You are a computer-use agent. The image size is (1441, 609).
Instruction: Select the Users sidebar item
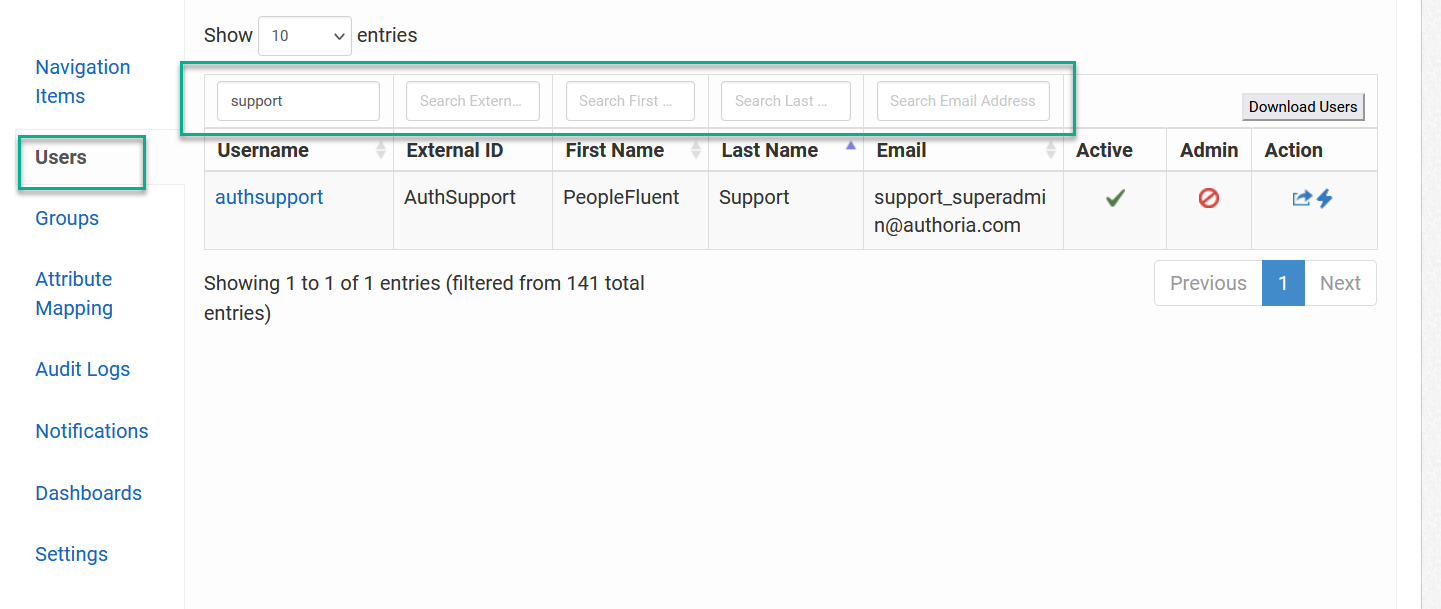coord(61,157)
